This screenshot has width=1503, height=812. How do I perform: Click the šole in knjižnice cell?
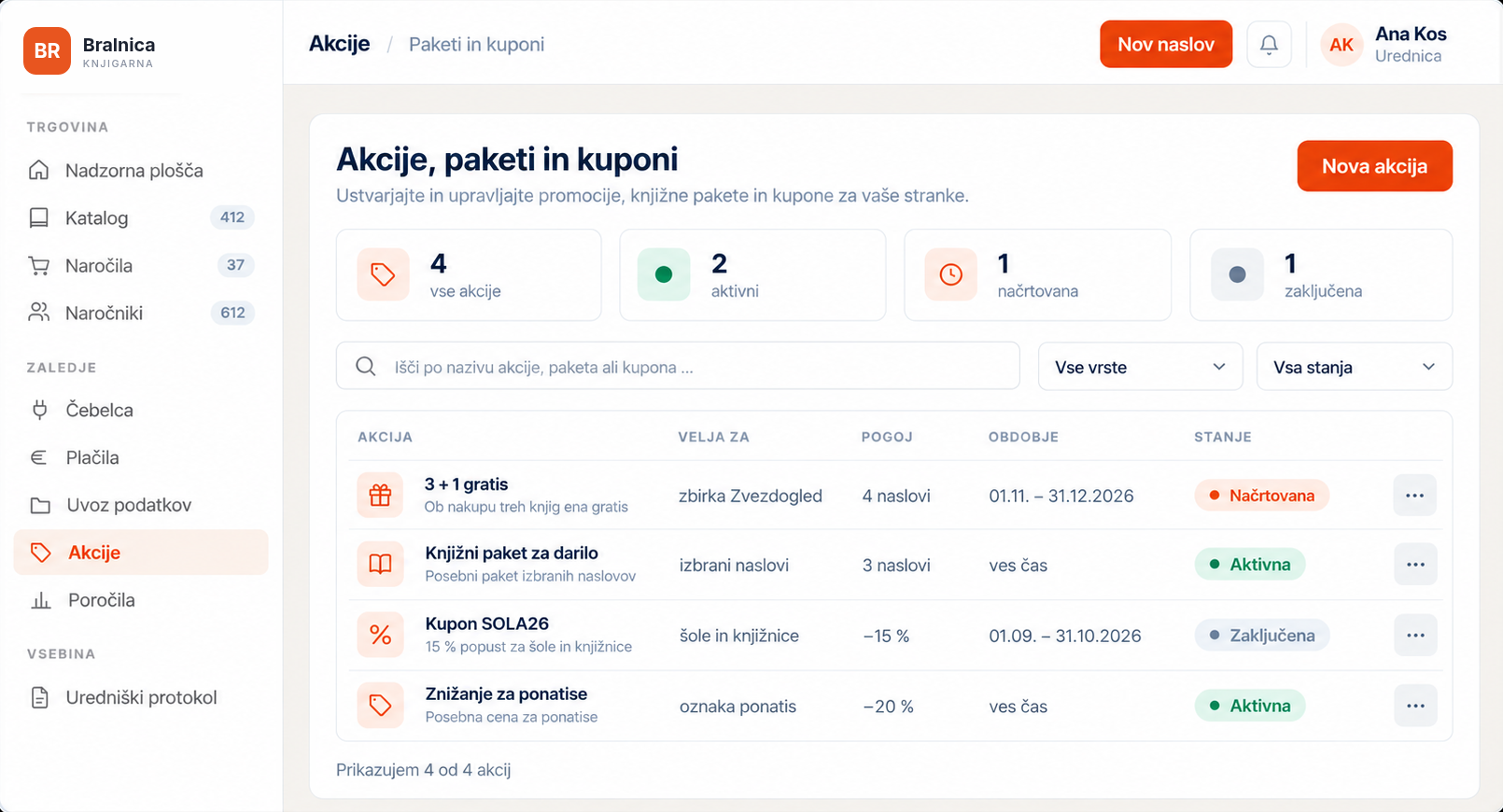pos(739,636)
